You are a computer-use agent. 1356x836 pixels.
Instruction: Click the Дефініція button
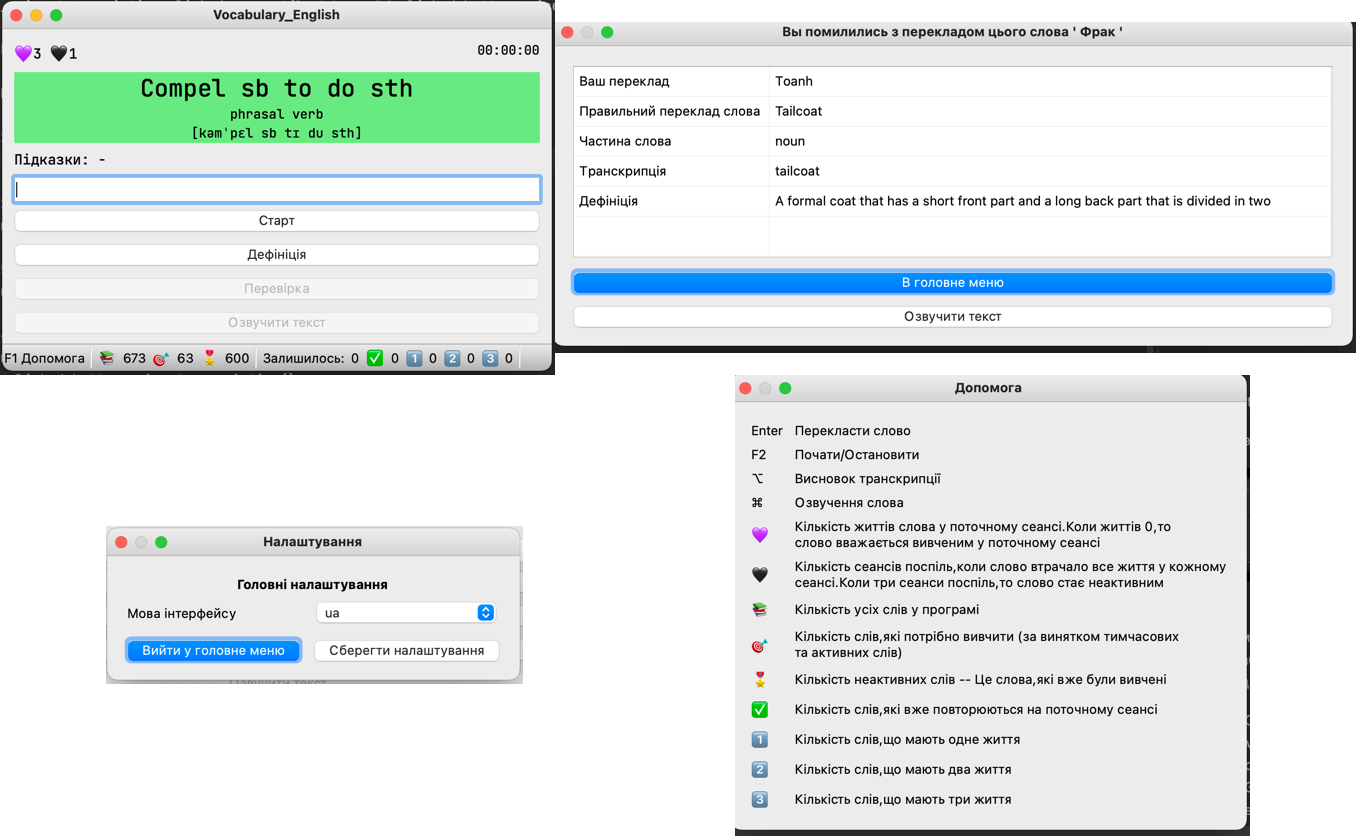pos(277,255)
